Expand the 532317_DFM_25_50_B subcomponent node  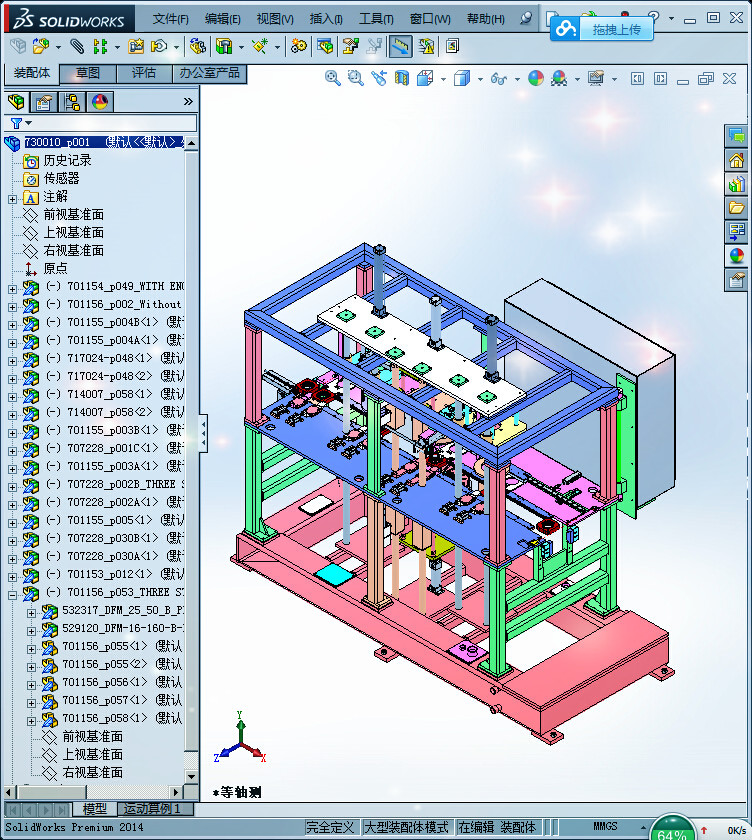(x=32, y=613)
